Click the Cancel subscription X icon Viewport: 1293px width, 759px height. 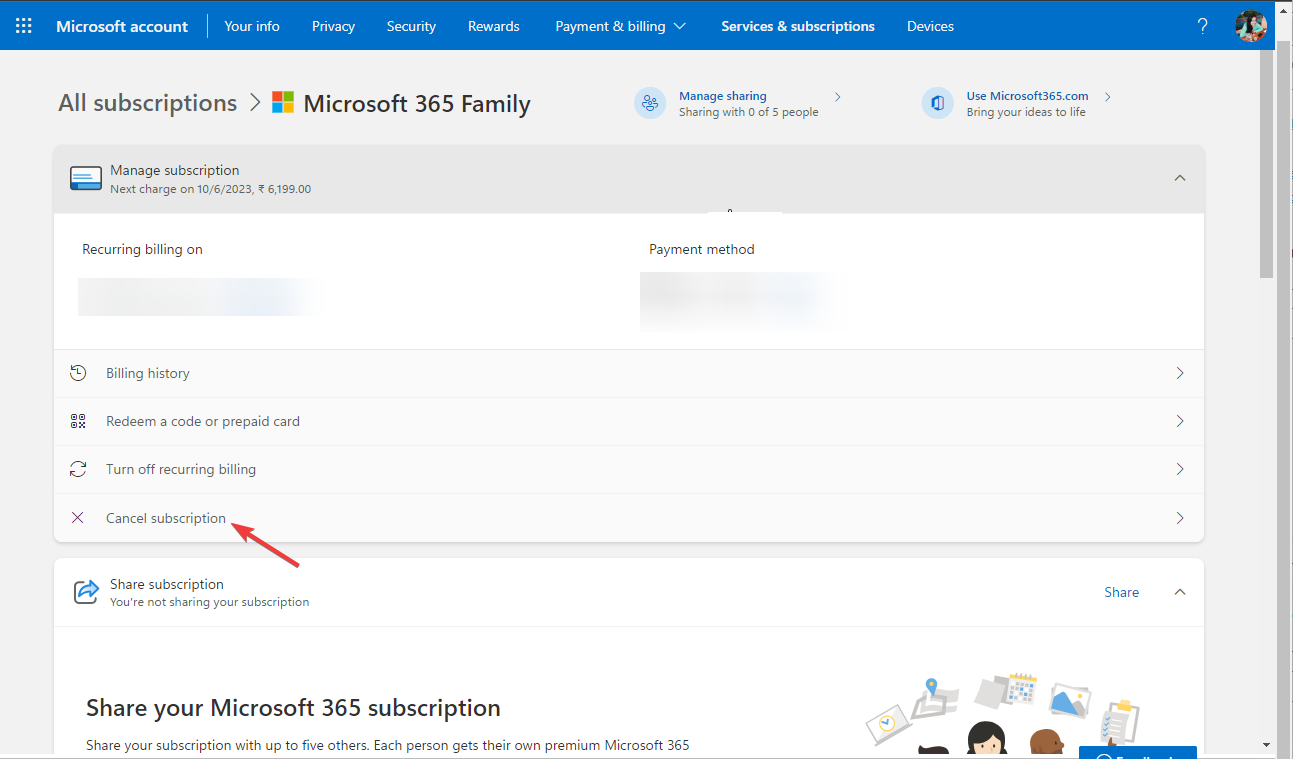(x=78, y=518)
